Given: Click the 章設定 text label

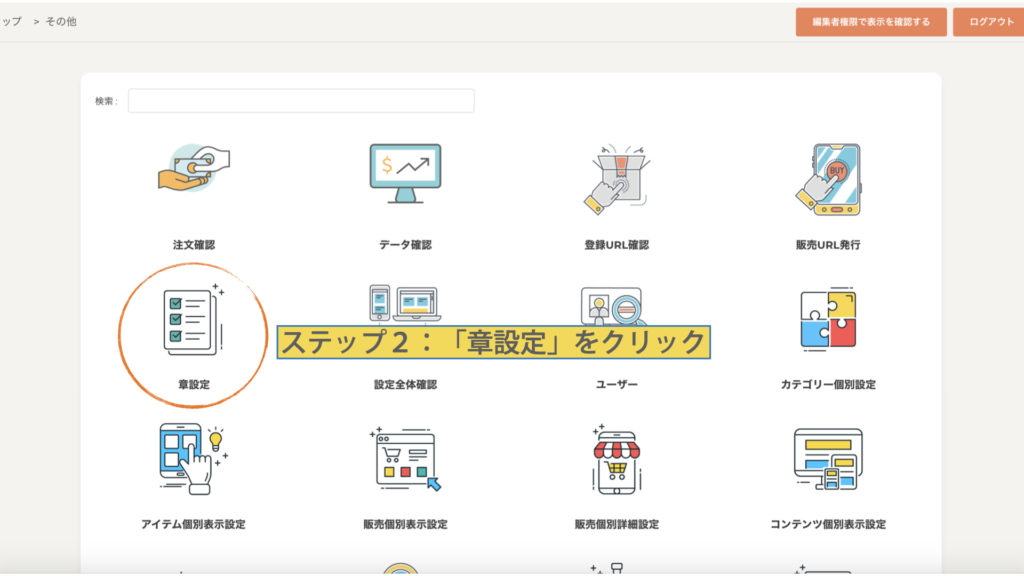Looking at the screenshot, I should 193,384.
